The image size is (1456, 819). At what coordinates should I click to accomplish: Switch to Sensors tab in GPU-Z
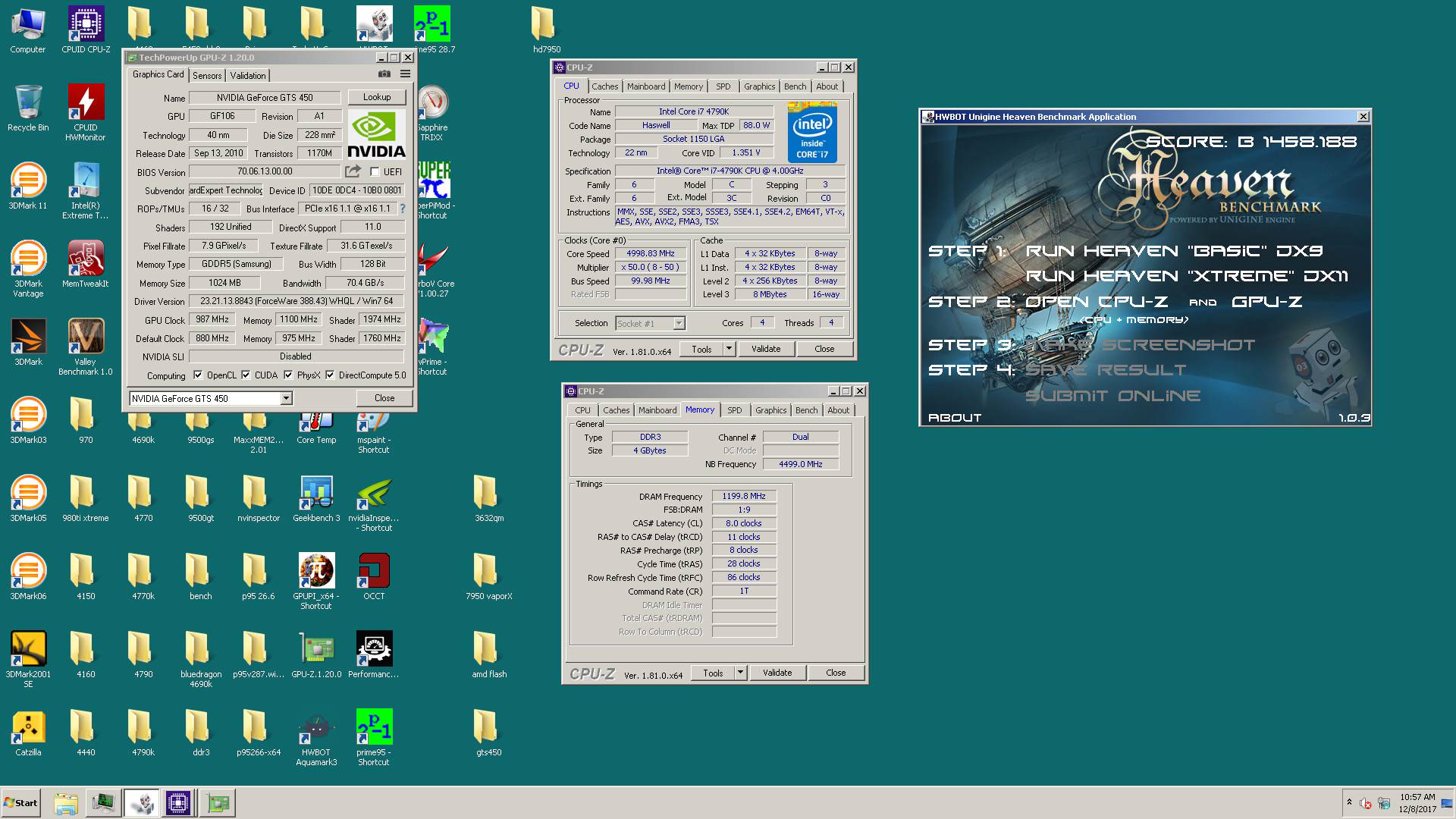pyautogui.click(x=207, y=76)
